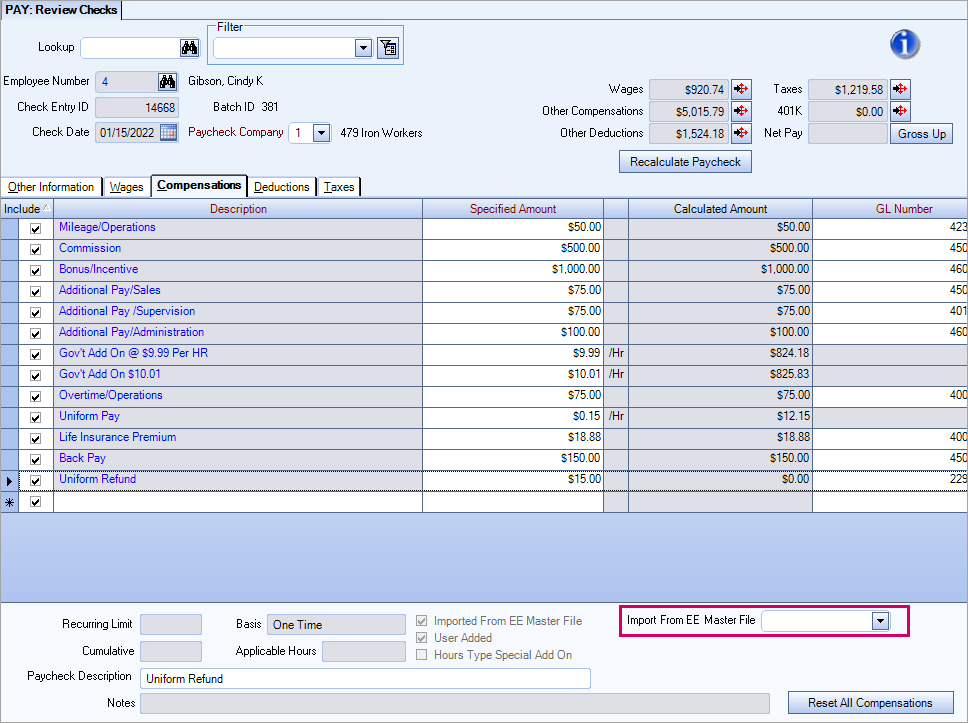Switch to the Deductions tab

pos(282,186)
